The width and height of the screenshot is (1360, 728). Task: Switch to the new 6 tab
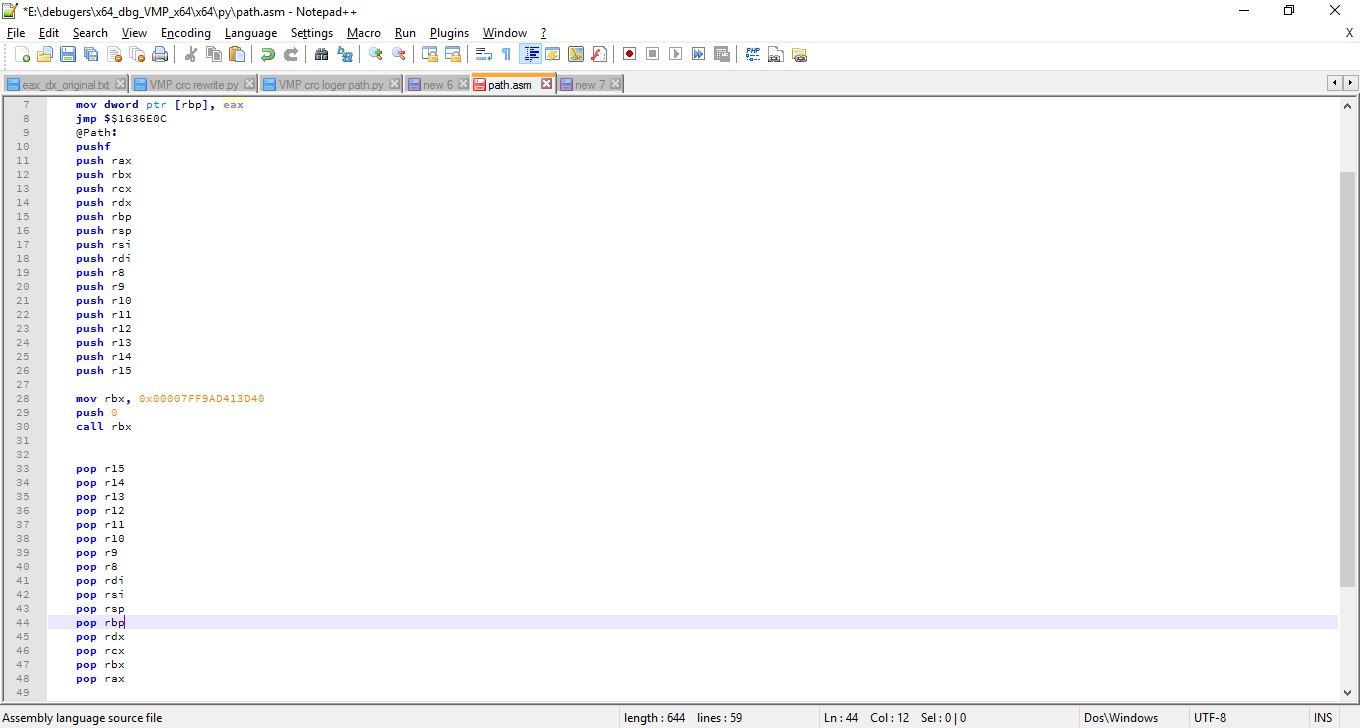pos(438,85)
